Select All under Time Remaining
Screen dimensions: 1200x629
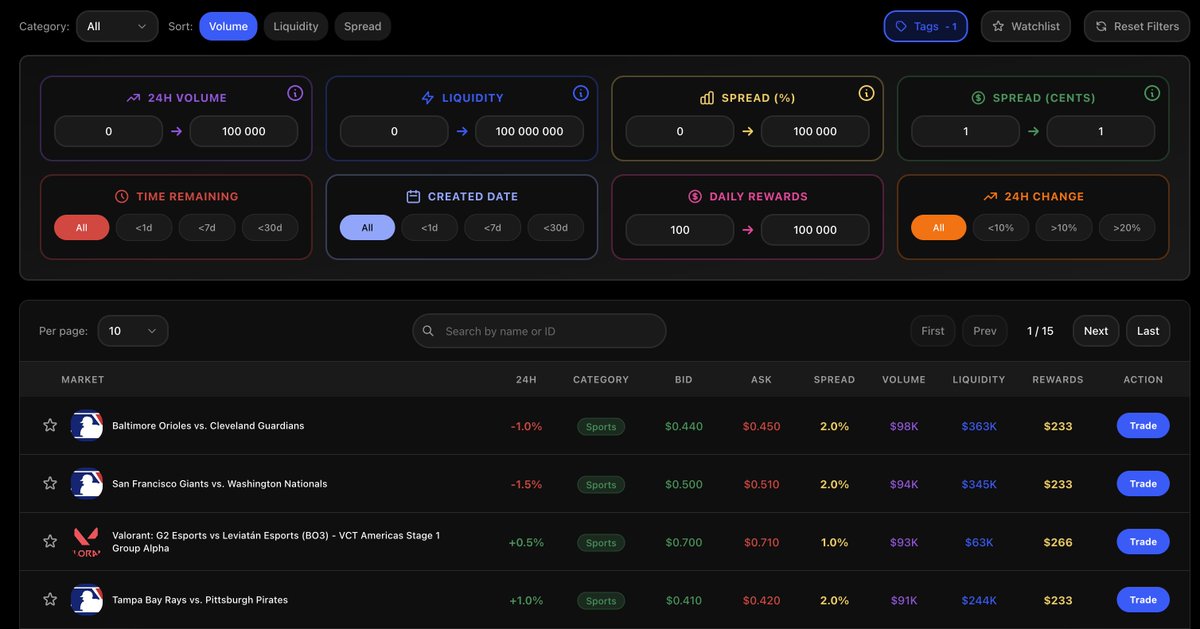click(81, 228)
